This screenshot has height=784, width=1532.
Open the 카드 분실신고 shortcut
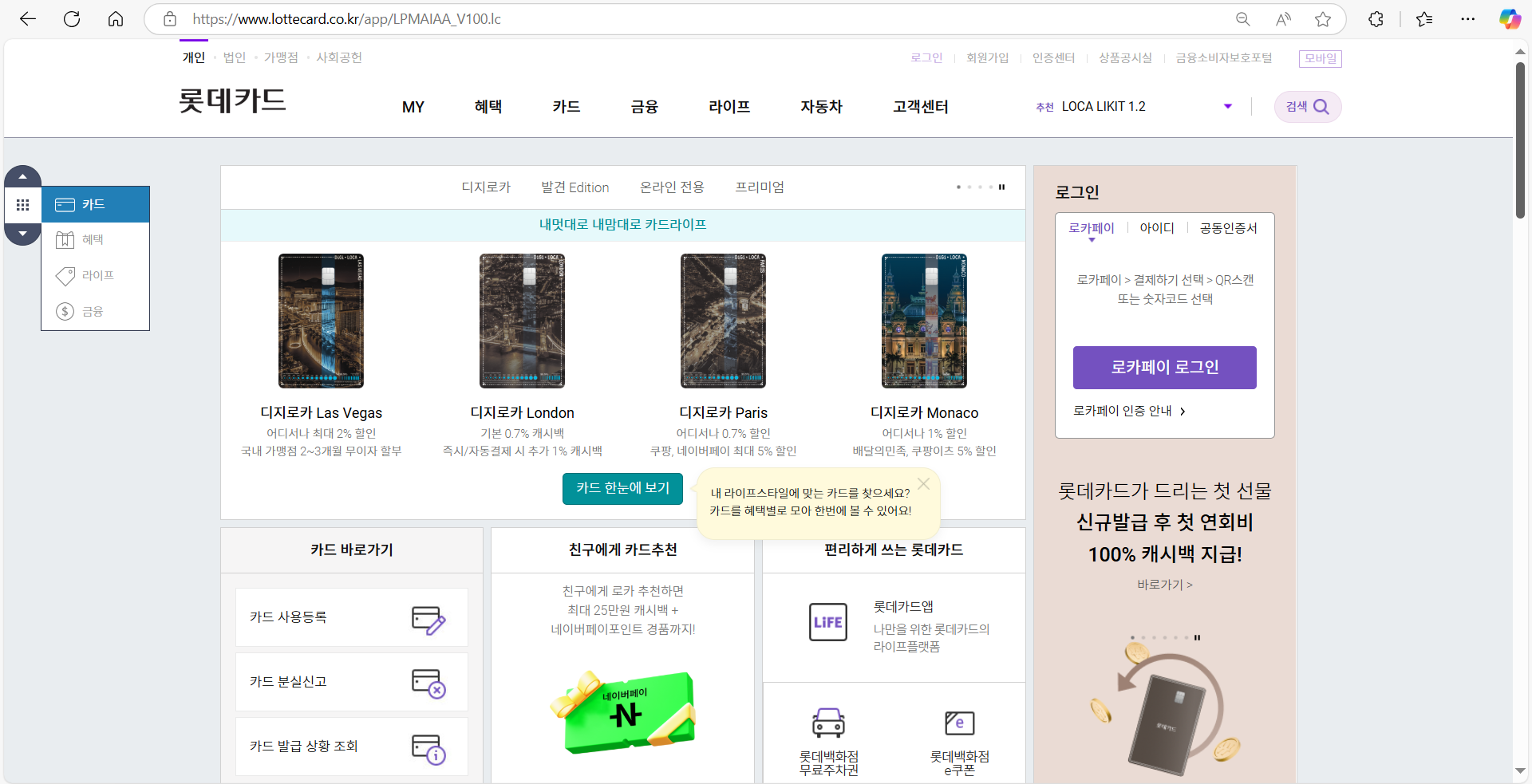coord(352,682)
